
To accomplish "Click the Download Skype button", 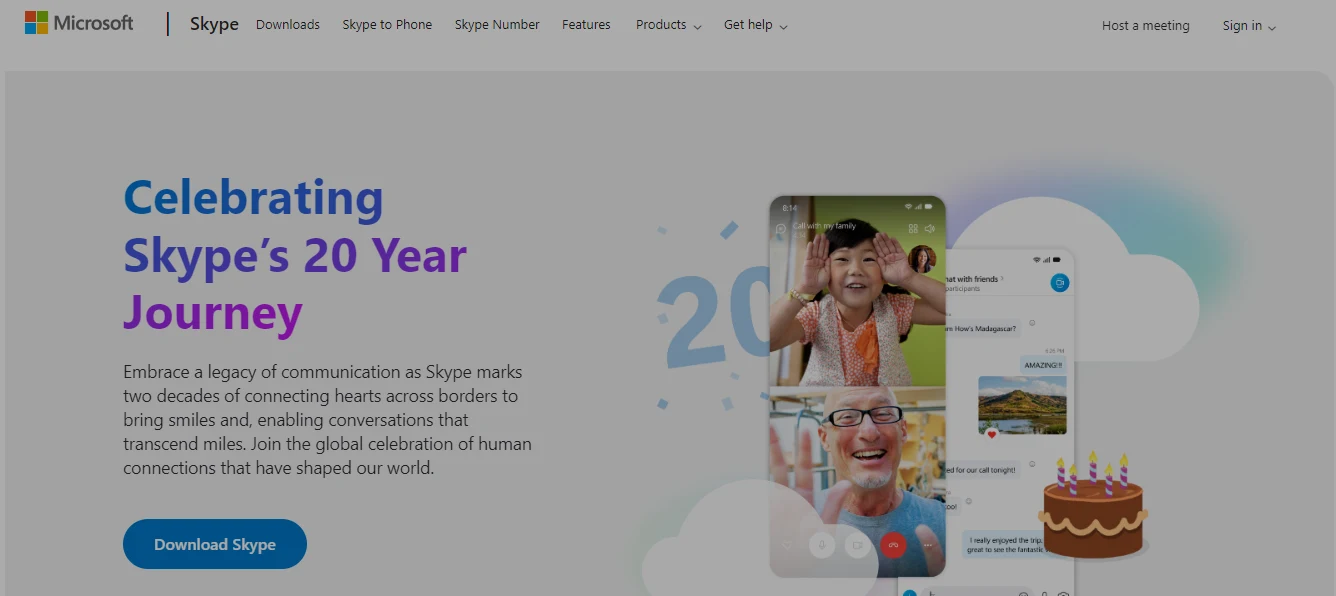I will tap(215, 544).
